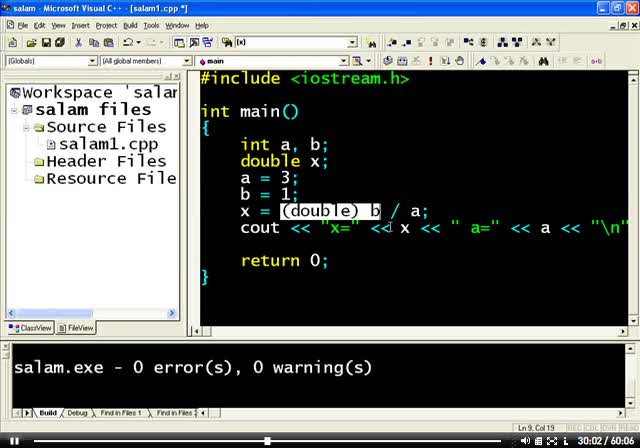Cut selection with the scissors icon
This screenshot has width=640, height=448.
(78, 42)
